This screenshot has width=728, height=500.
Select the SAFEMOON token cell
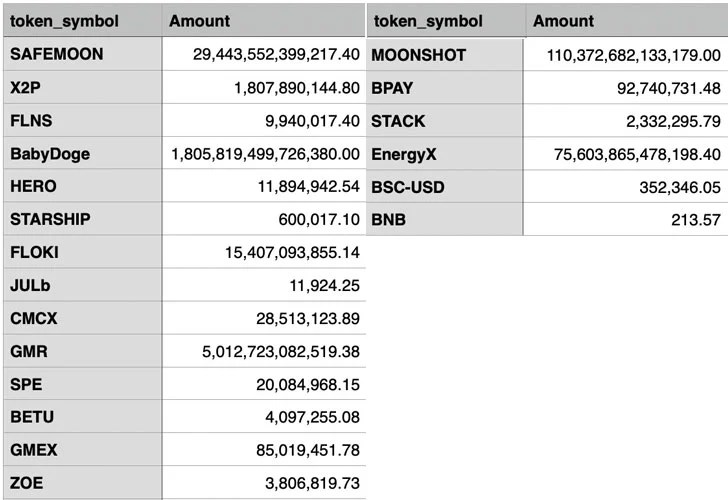coord(56,54)
